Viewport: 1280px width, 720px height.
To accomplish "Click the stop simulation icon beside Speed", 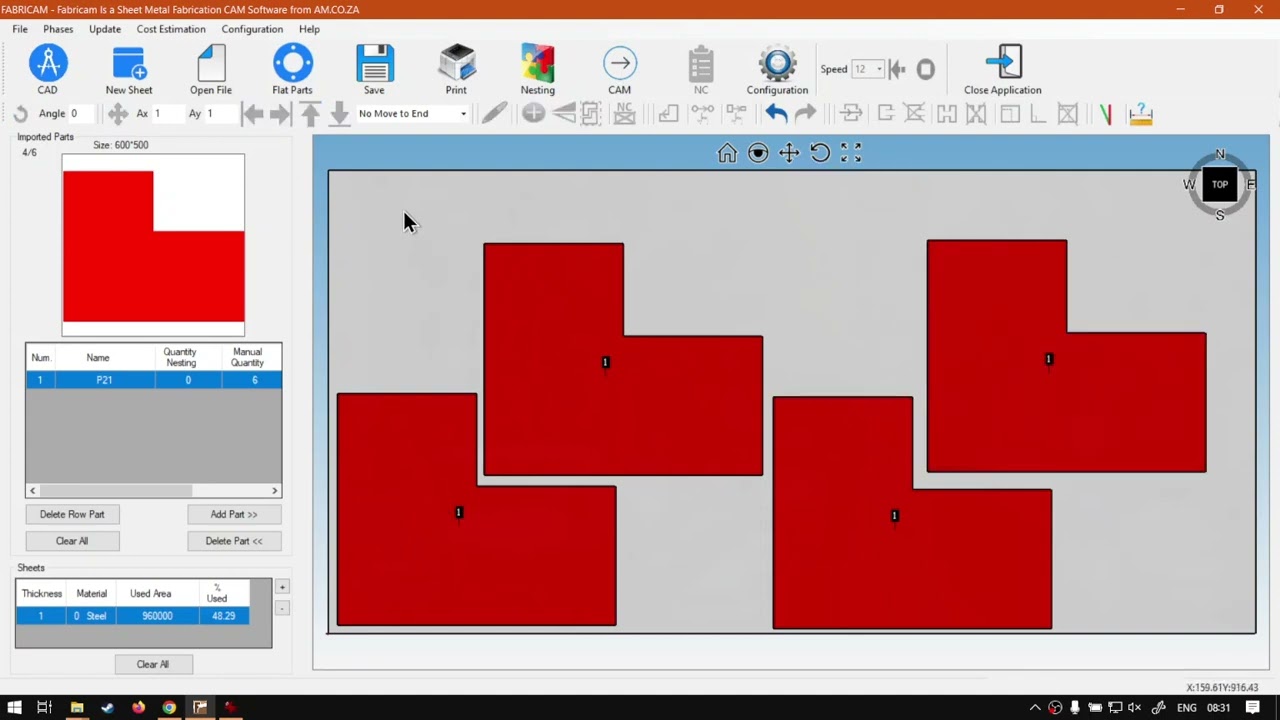I will coord(926,69).
